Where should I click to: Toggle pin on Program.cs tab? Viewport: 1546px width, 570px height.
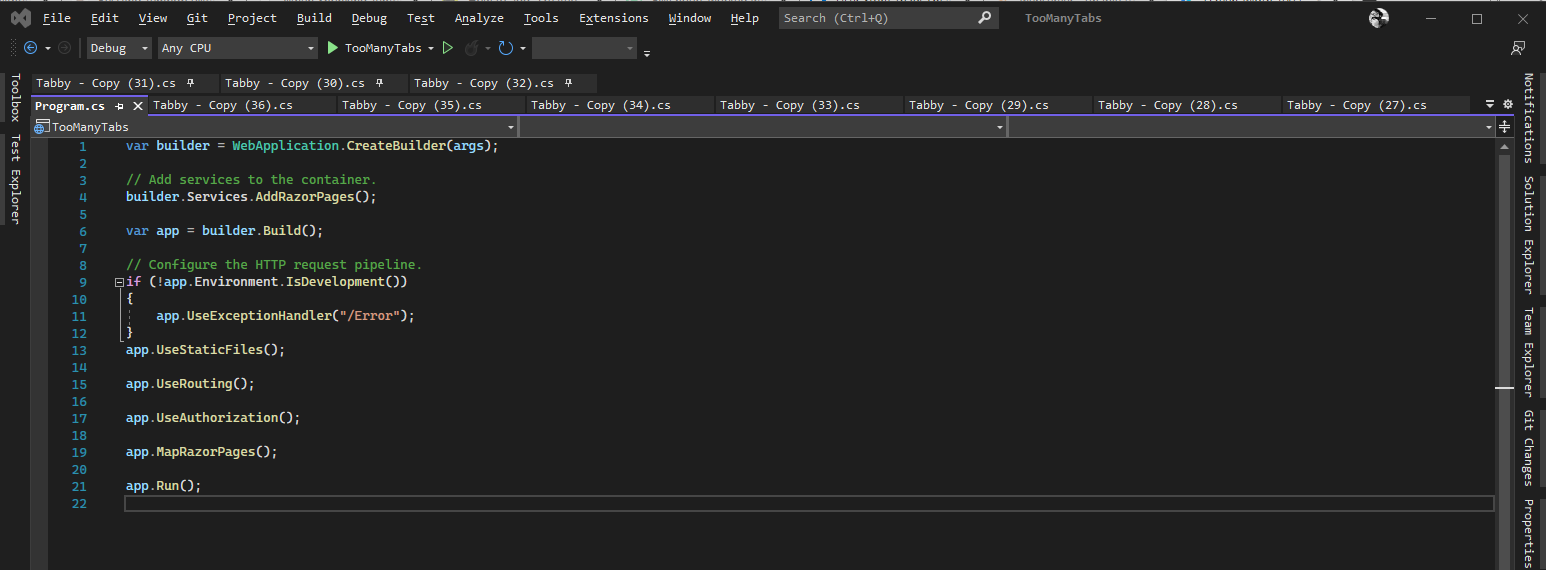[120, 106]
